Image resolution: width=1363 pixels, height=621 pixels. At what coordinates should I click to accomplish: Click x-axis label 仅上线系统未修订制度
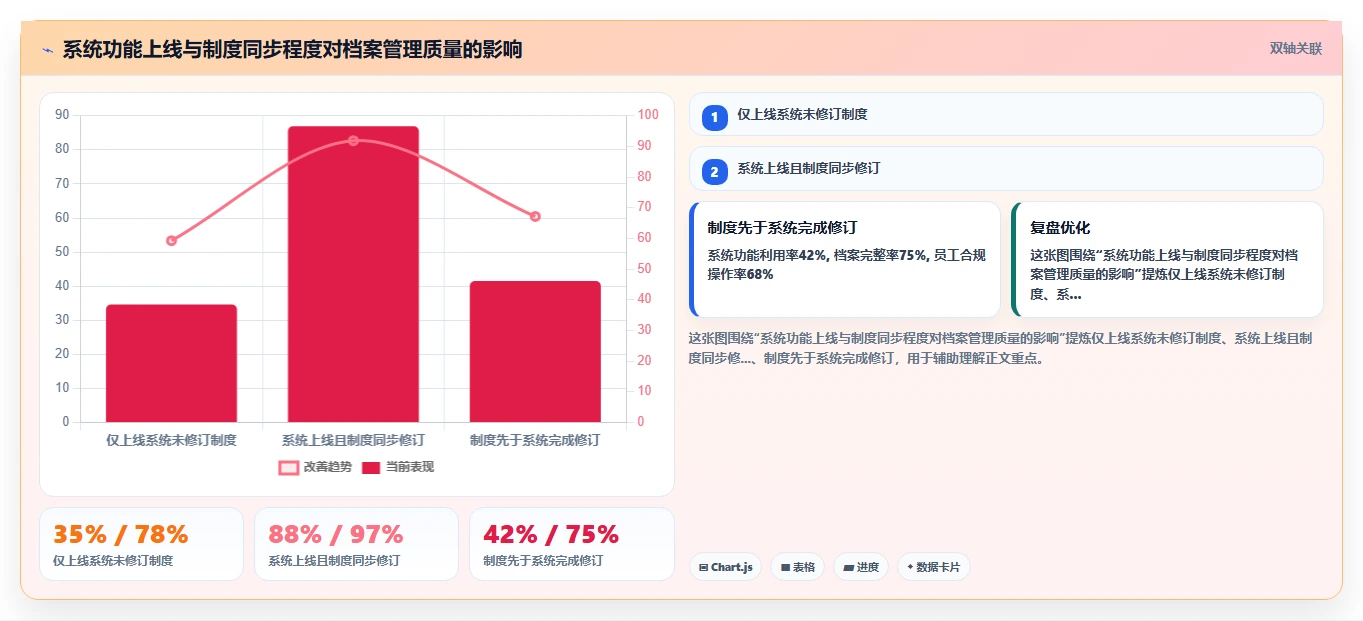click(x=171, y=440)
